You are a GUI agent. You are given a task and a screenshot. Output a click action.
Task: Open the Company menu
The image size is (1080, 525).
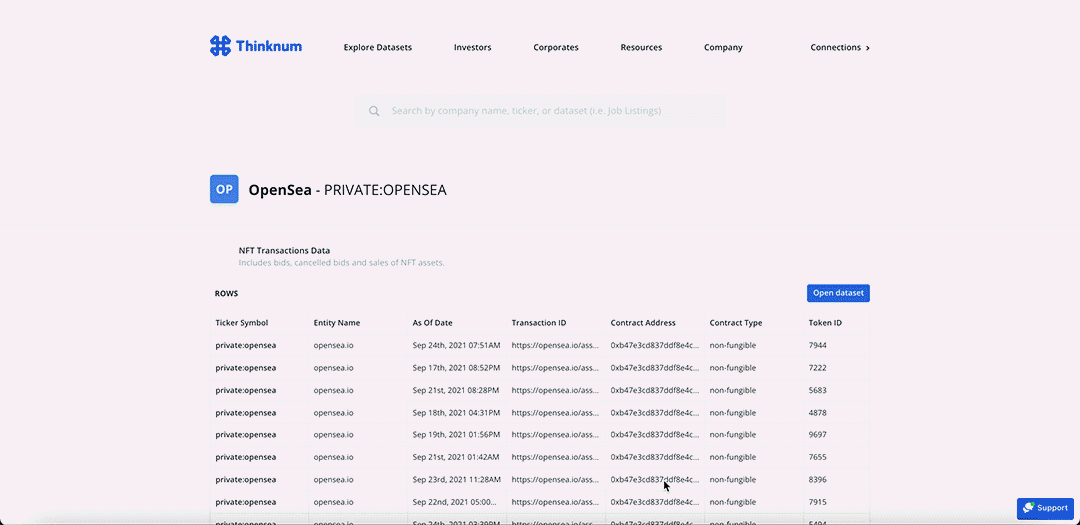point(723,48)
